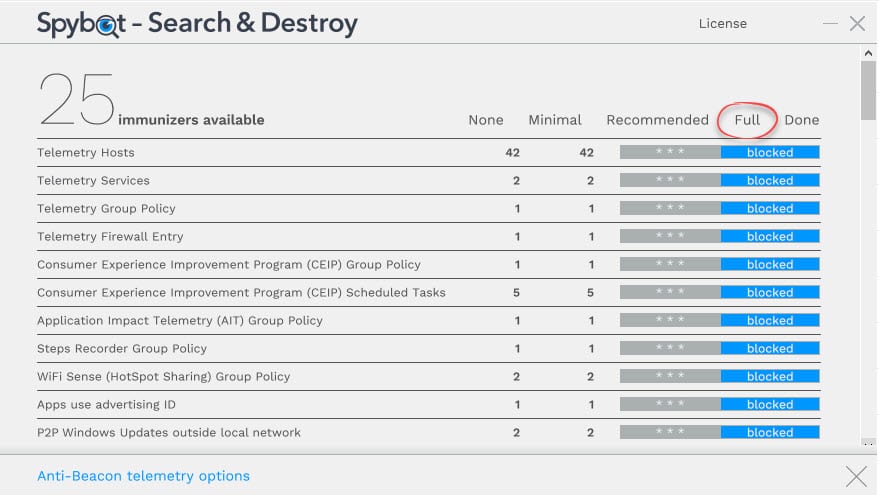Click the star rating bar for Telemetry Firewall Entry
This screenshot has height=495, width=879.
[670, 236]
